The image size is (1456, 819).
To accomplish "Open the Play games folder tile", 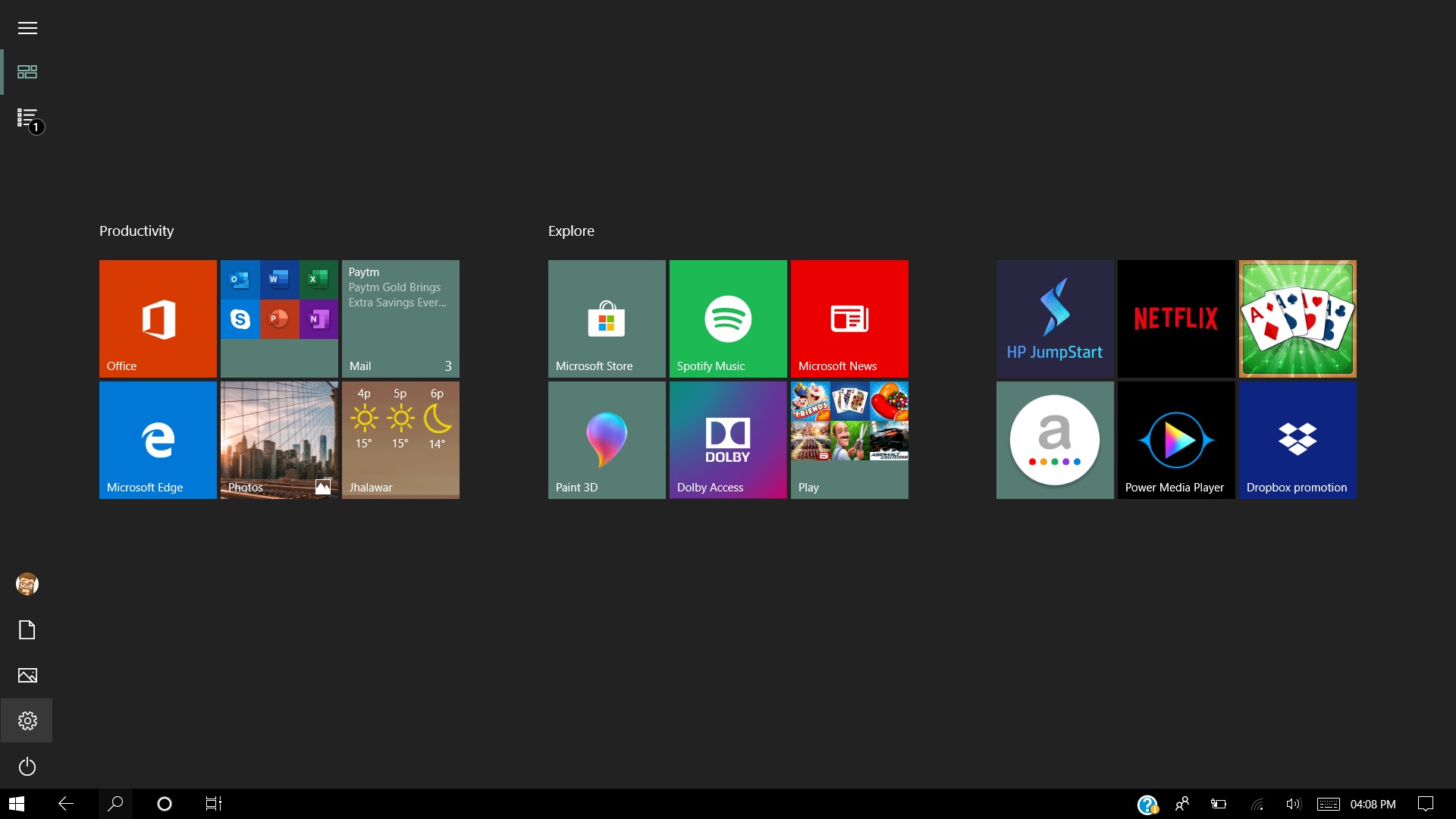I will (849, 440).
